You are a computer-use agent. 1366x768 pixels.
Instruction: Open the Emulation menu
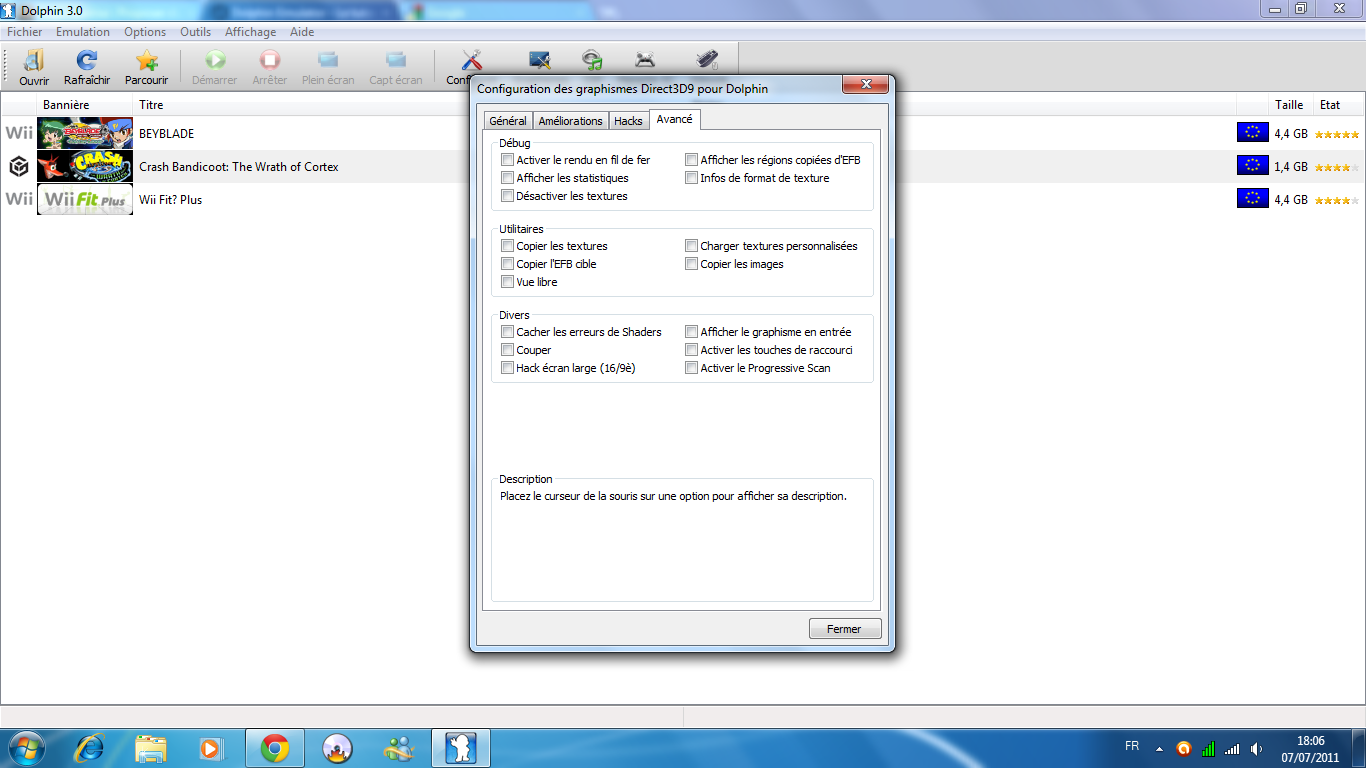pyautogui.click(x=83, y=32)
